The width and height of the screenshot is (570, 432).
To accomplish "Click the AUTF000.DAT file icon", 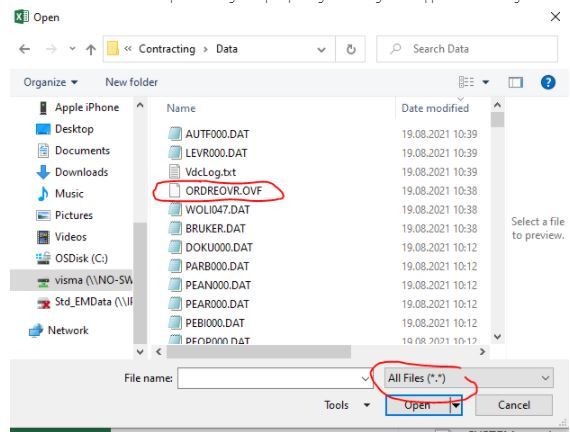I will coord(175,134).
